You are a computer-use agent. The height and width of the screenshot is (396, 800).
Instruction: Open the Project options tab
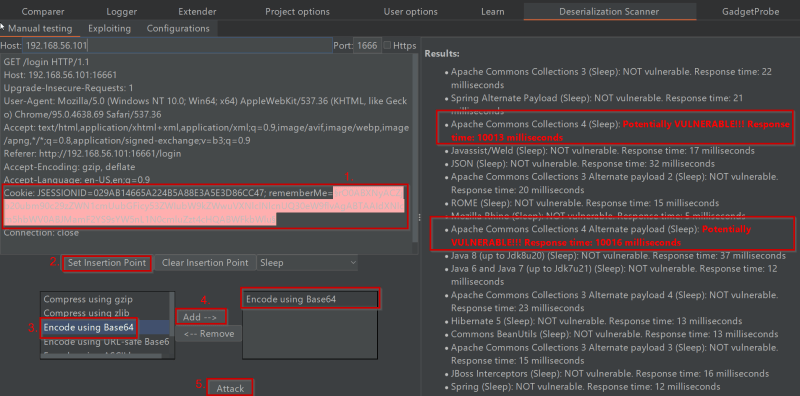tap(297, 11)
